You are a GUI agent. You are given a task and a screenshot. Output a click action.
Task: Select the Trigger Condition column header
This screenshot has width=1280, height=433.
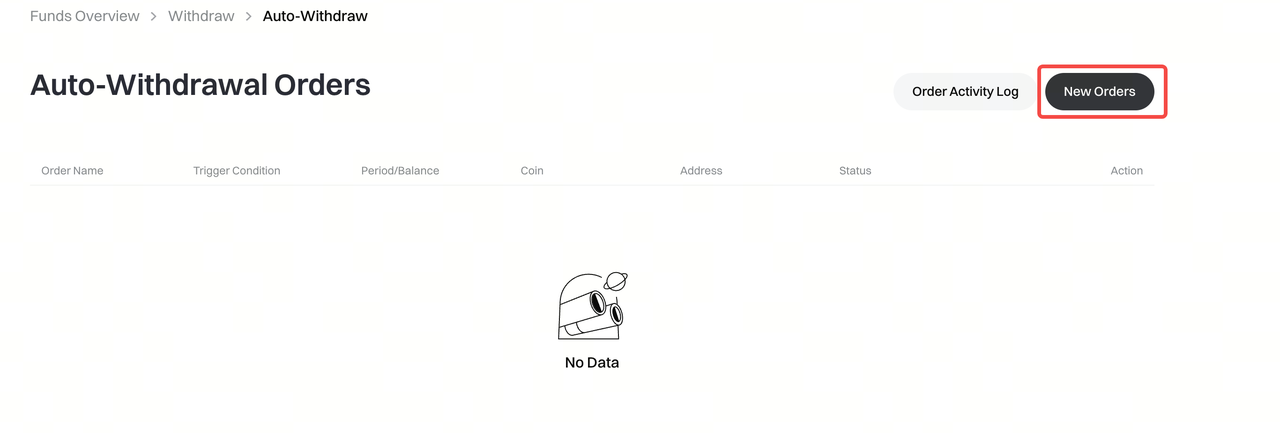click(236, 171)
